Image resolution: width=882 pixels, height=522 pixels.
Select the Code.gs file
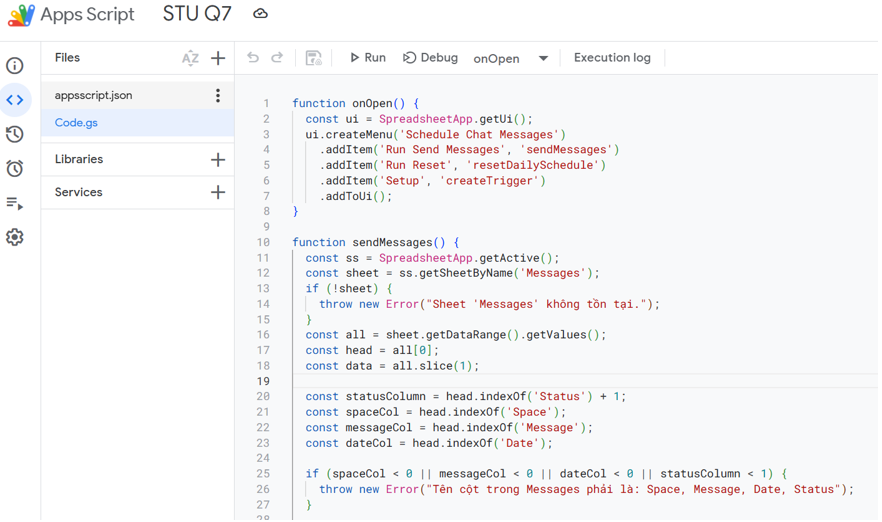(77, 123)
